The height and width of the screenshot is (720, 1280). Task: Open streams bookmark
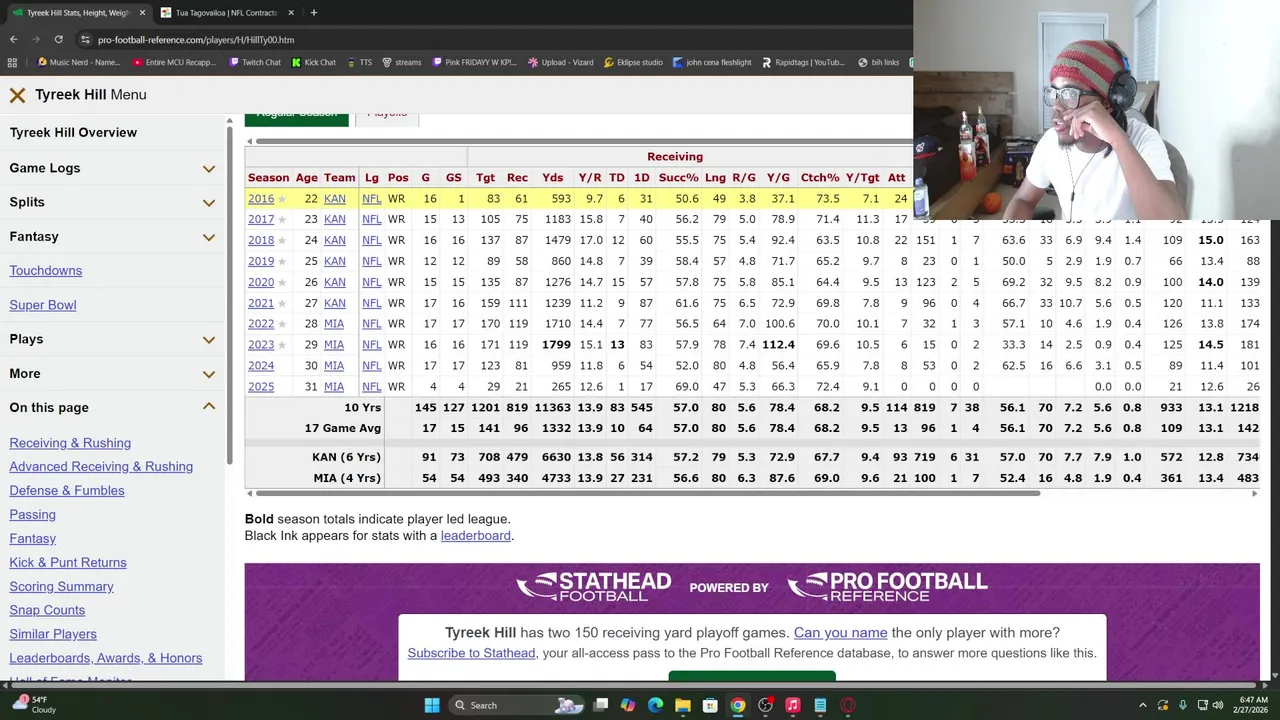point(401,62)
